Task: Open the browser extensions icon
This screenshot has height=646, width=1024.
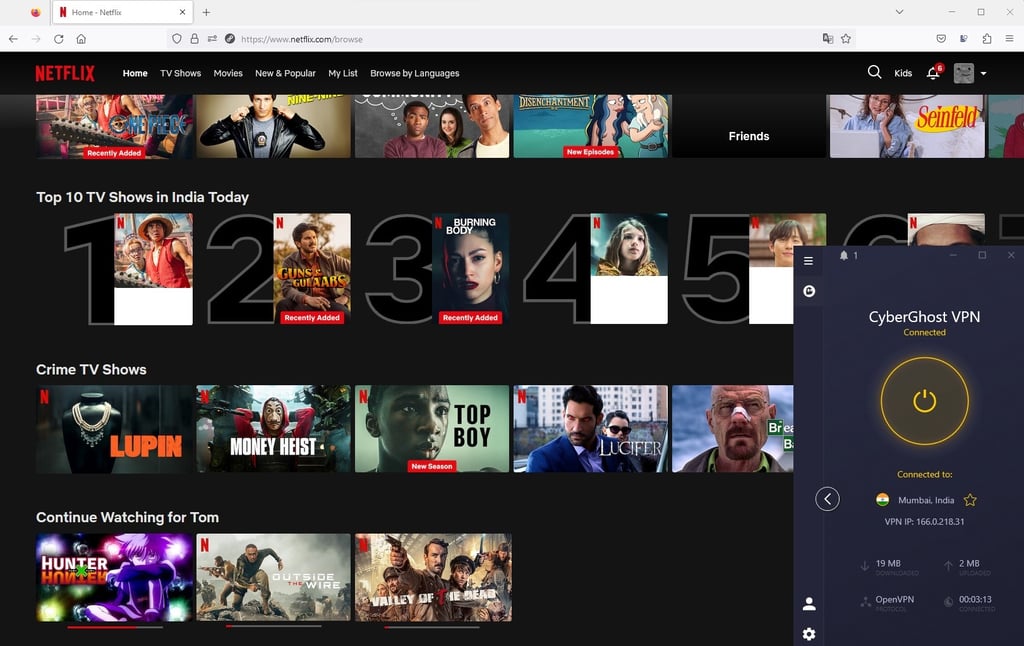Action: (x=987, y=39)
